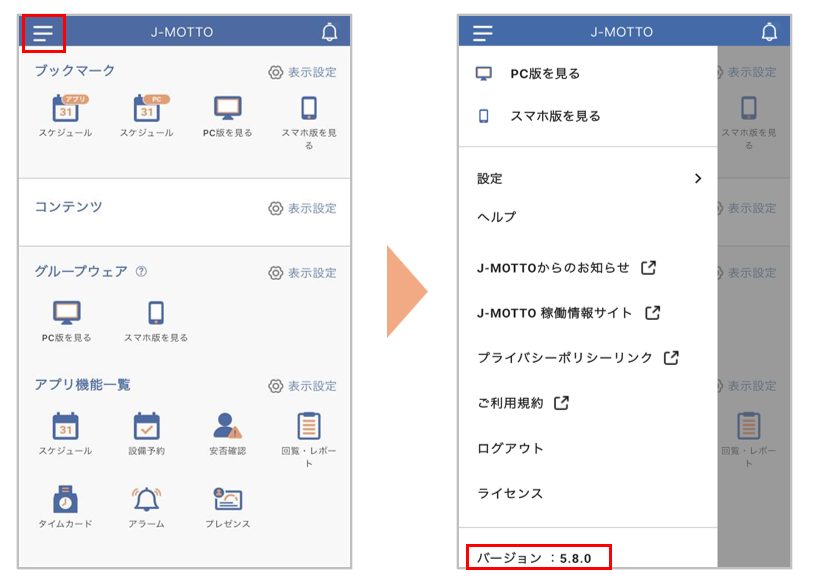
Task: Choose ライセンス from the side menu
Action: click(x=510, y=493)
